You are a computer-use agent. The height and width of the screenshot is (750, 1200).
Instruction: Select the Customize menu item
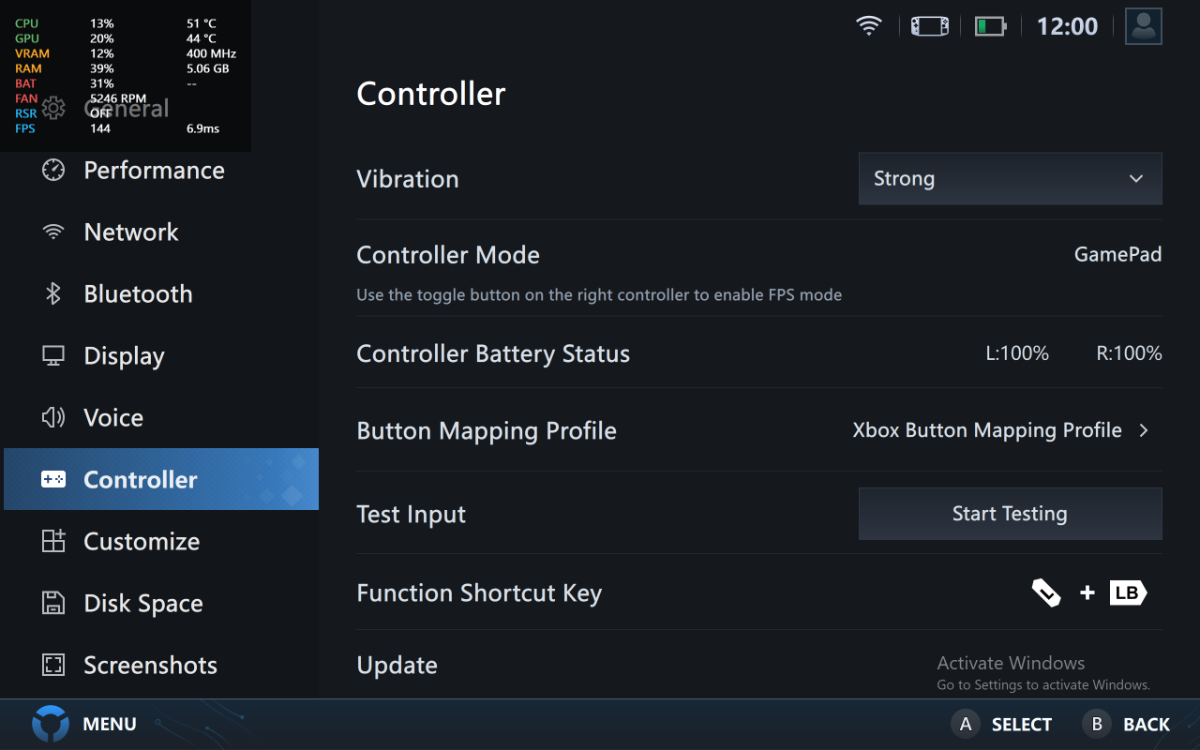point(141,541)
